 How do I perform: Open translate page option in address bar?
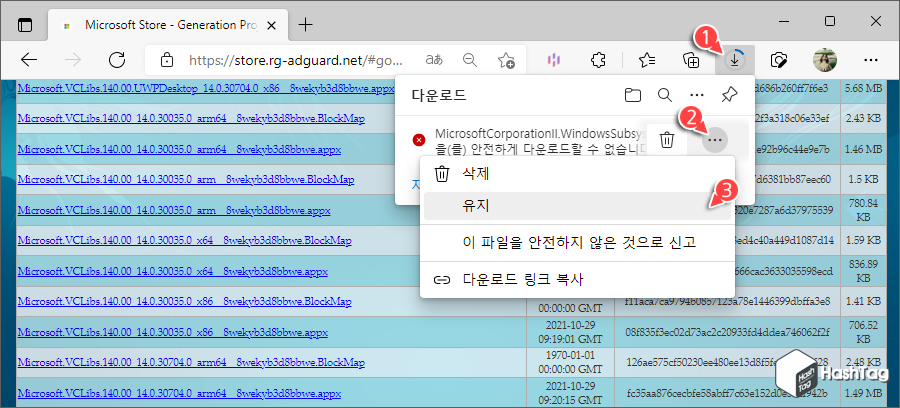pyautogui.click(x=434, y=60)
